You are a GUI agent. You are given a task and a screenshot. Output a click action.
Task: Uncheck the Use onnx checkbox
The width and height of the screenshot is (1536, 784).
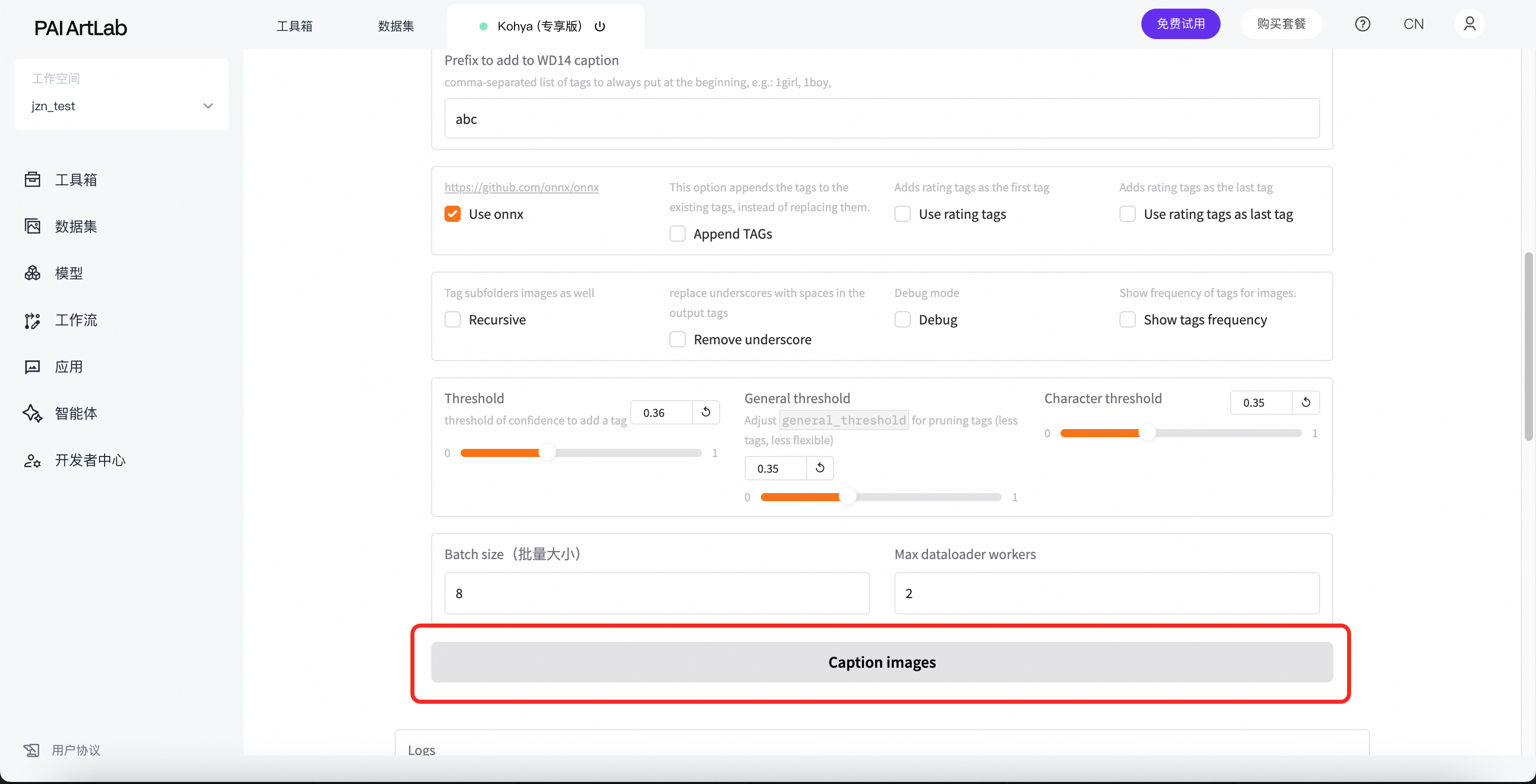[x=453, y=214]
